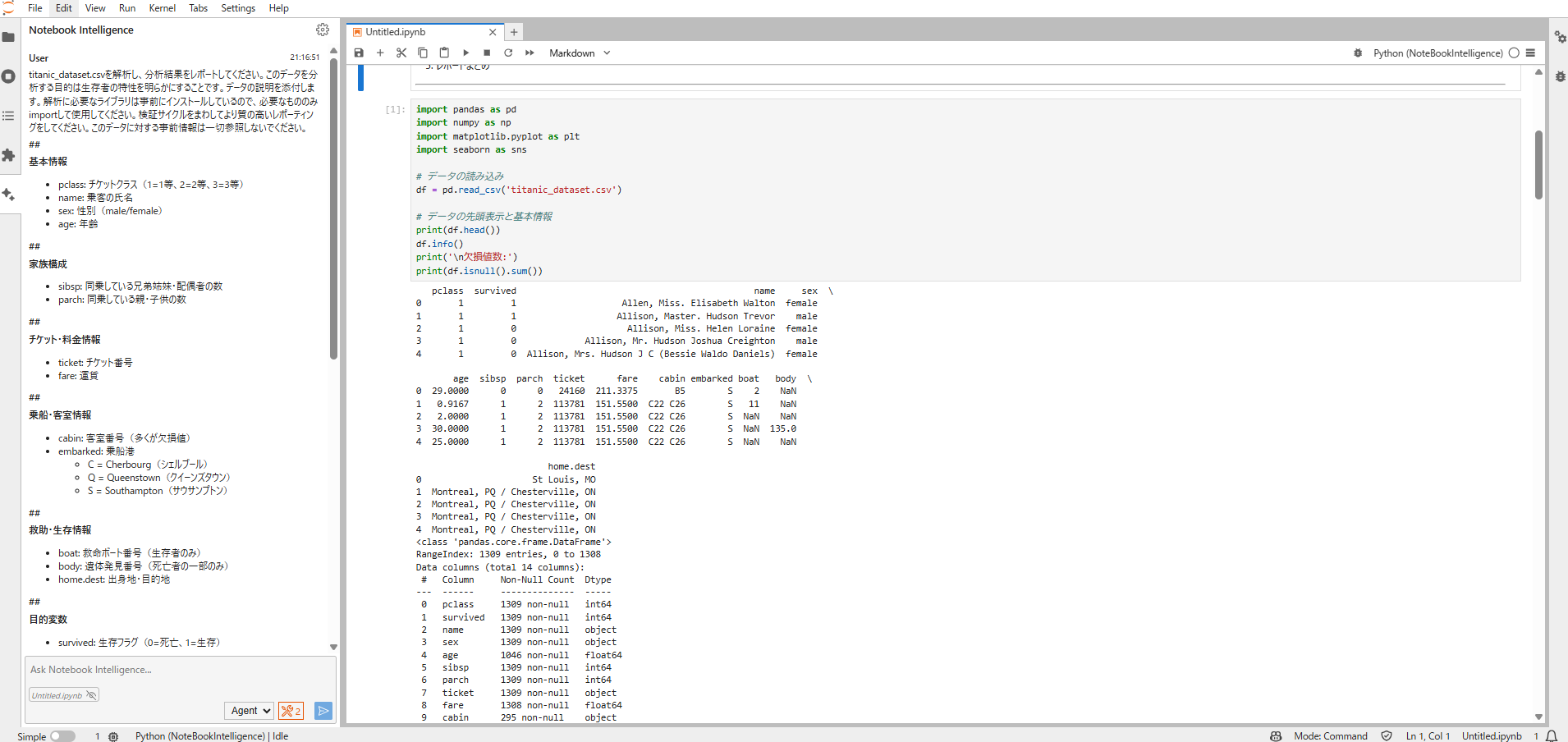Insert a cell below with plus icon

coord(380,53)
